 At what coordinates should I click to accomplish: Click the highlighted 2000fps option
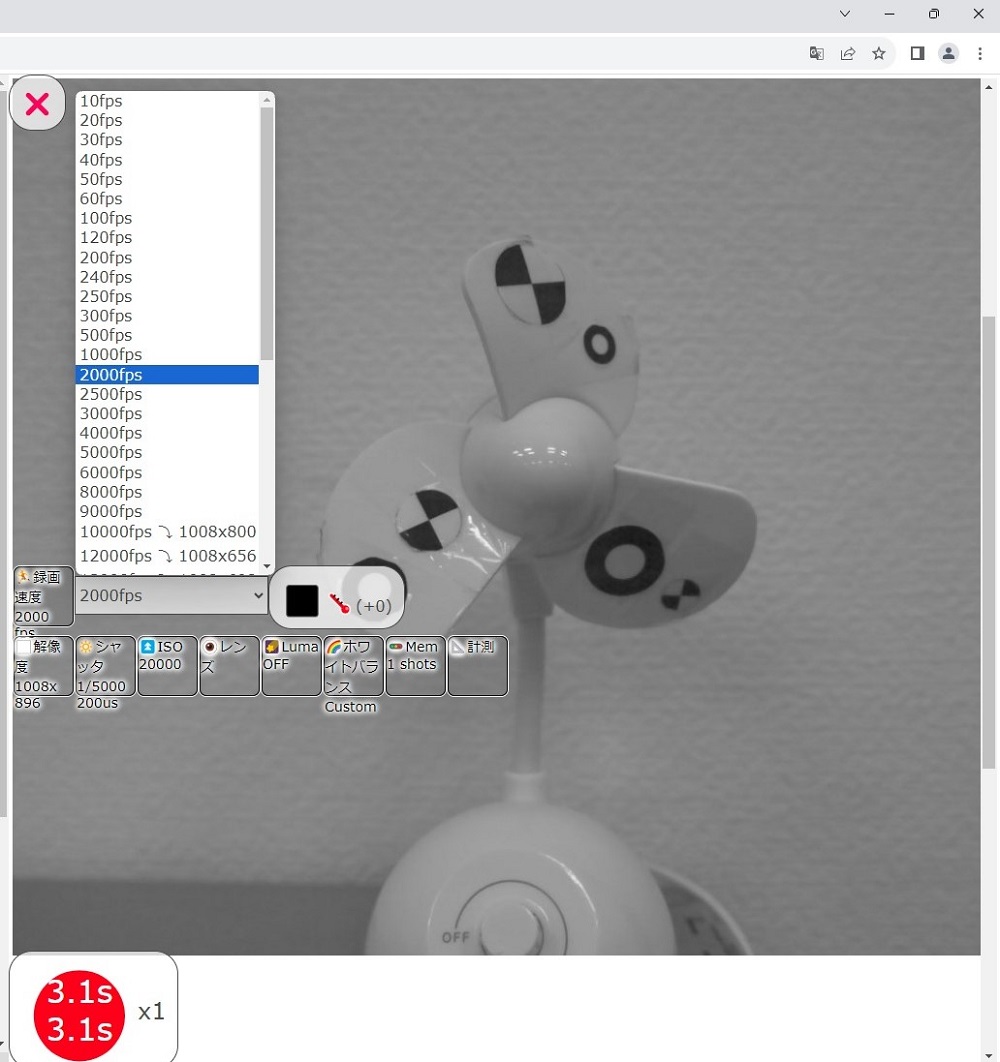click(x=167, y=375)
